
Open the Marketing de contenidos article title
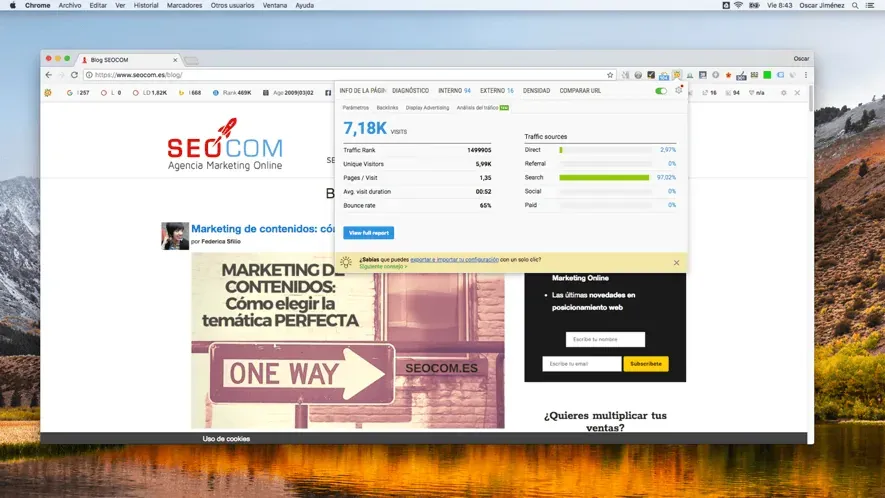click(263, 229)
